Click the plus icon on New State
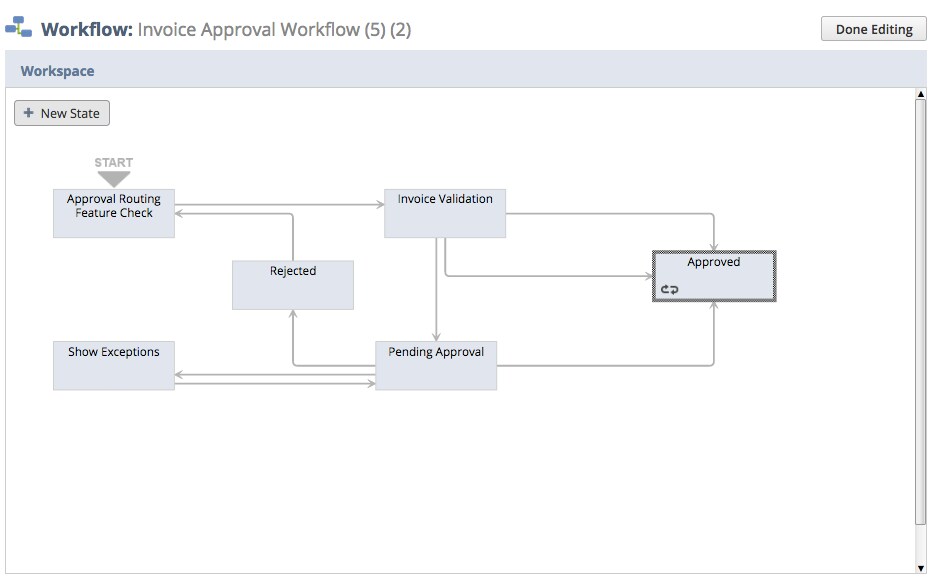Image resolution: width=933 pixels, height=586 pixels. coord(28,112)
